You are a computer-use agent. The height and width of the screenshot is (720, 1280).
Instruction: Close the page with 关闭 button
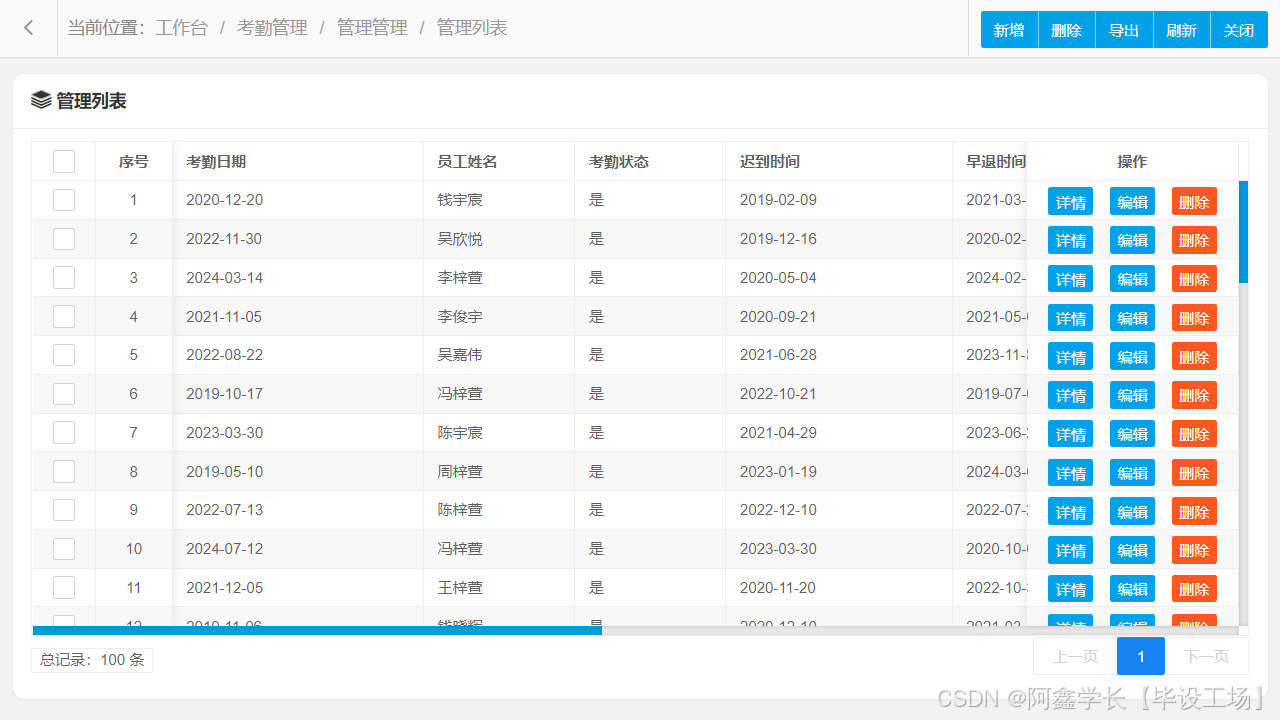(x=1239, y=30)
